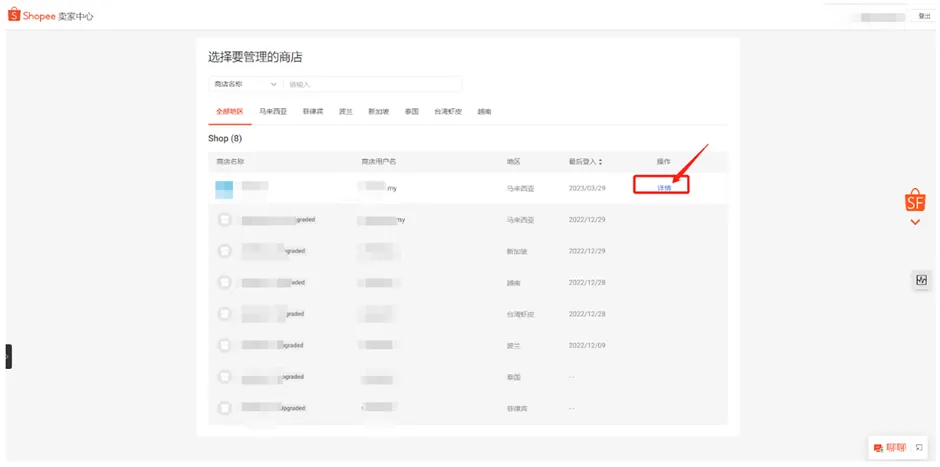Click the orange SF shopping bag icon
Image resolution: width=940 pixels, height=467 pixels.
coord(915,201)
